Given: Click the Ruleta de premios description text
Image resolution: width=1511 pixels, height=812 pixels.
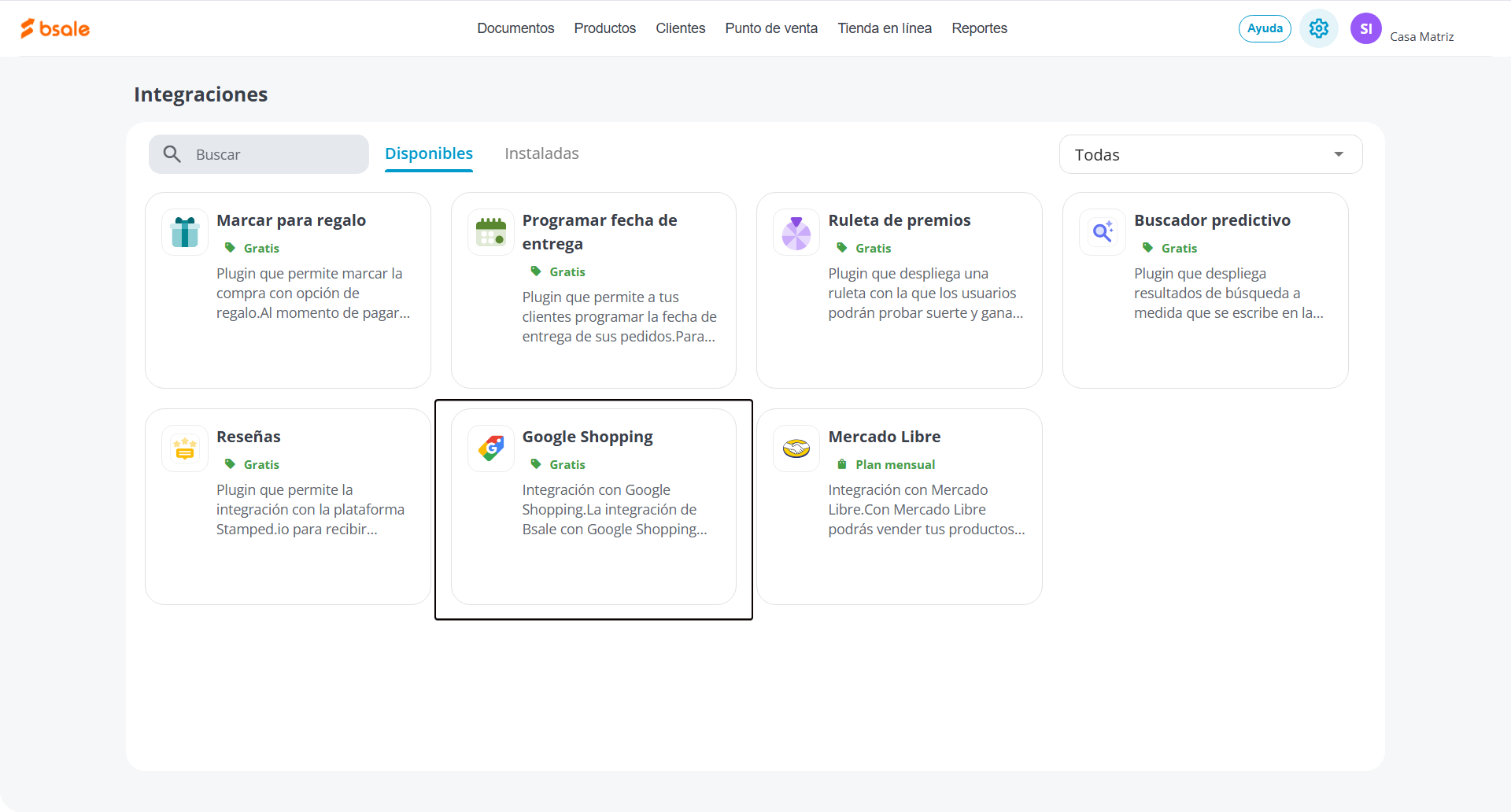Looking at the screenshot, I should pyautogui.click(x=925, y=293).
